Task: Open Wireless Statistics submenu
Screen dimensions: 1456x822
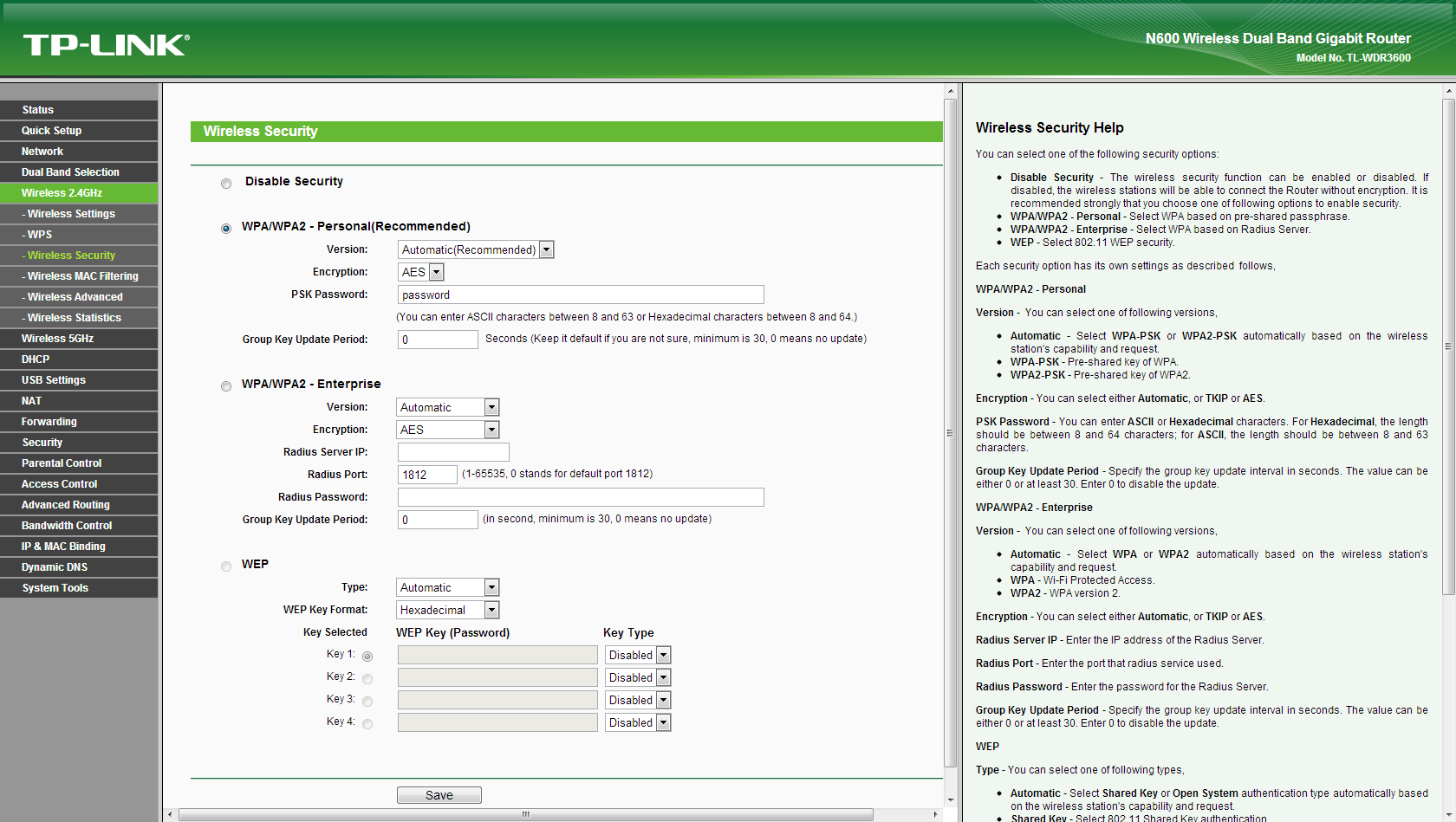Action: [79, 318]
